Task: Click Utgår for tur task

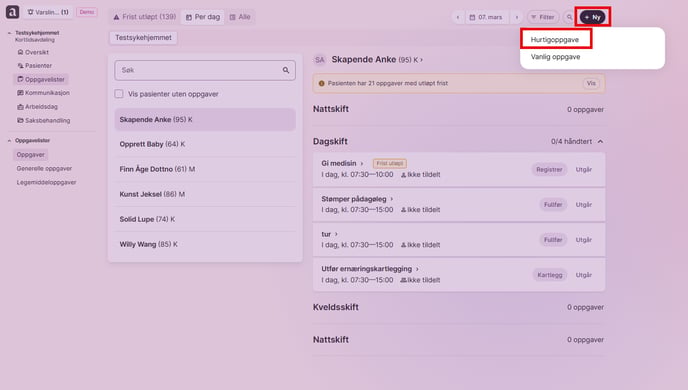Action: pyautogui.click(x=584, y=240)
